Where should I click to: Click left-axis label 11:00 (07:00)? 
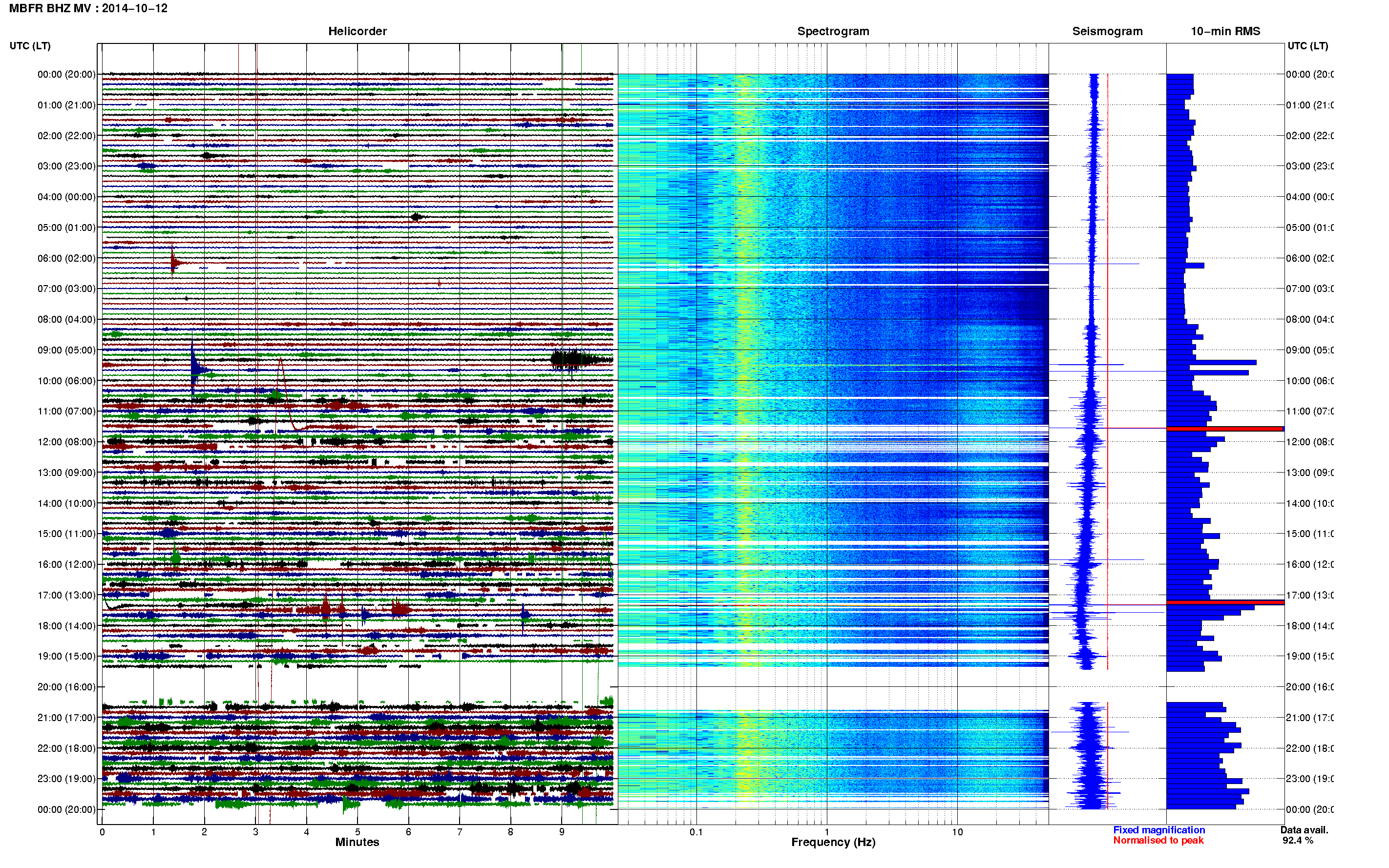[66, 411]
